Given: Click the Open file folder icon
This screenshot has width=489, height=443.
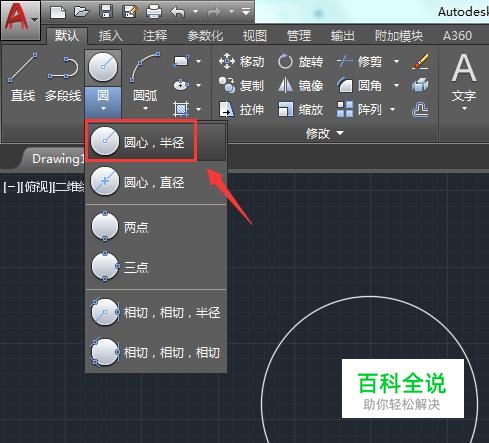Looking at the screenshot, I should click(82, 12).
